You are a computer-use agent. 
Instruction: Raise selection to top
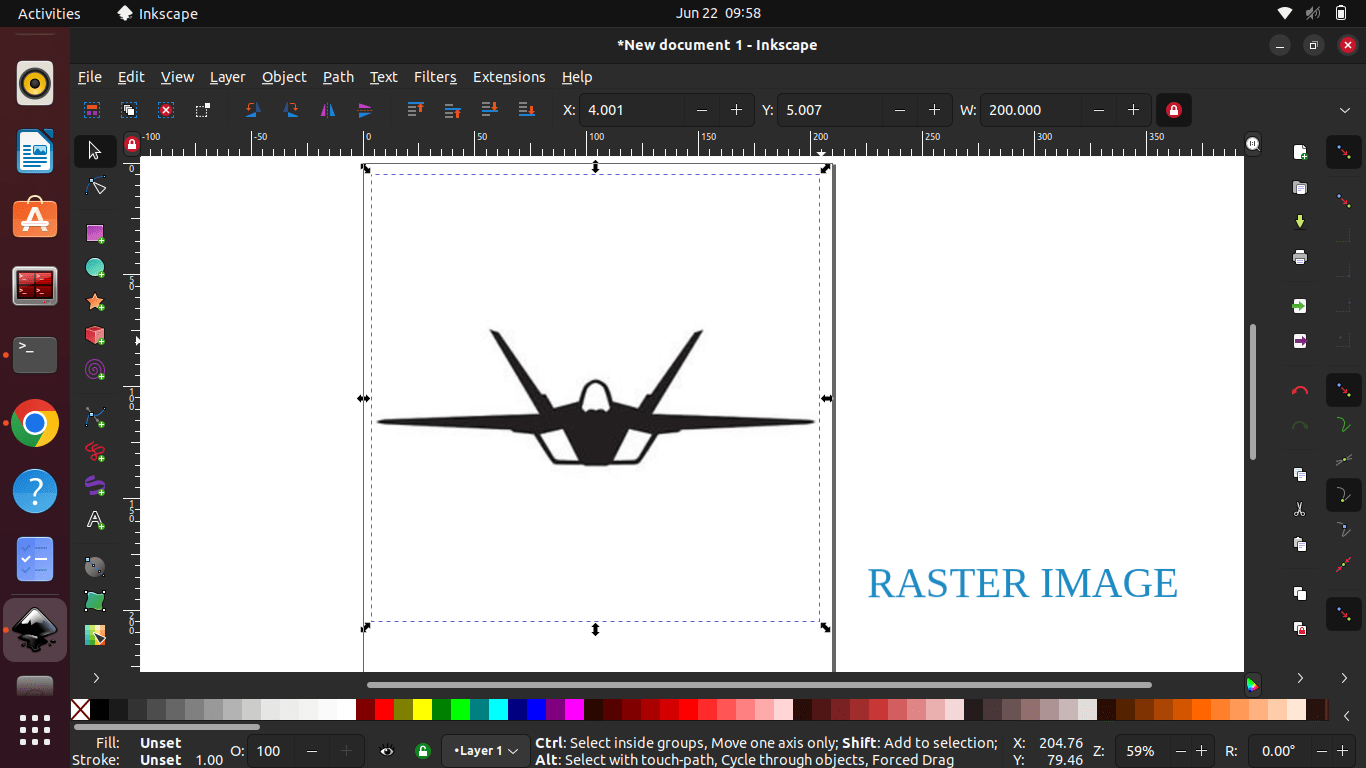(416, 110)
